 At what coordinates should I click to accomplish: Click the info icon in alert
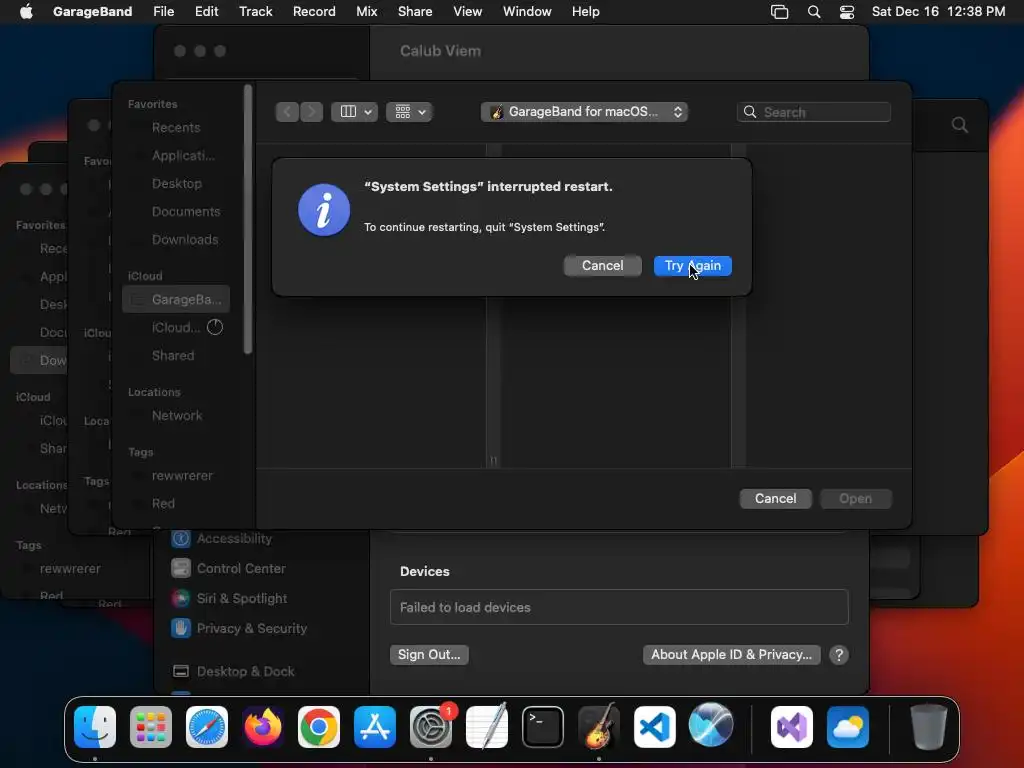pos(324,210)
